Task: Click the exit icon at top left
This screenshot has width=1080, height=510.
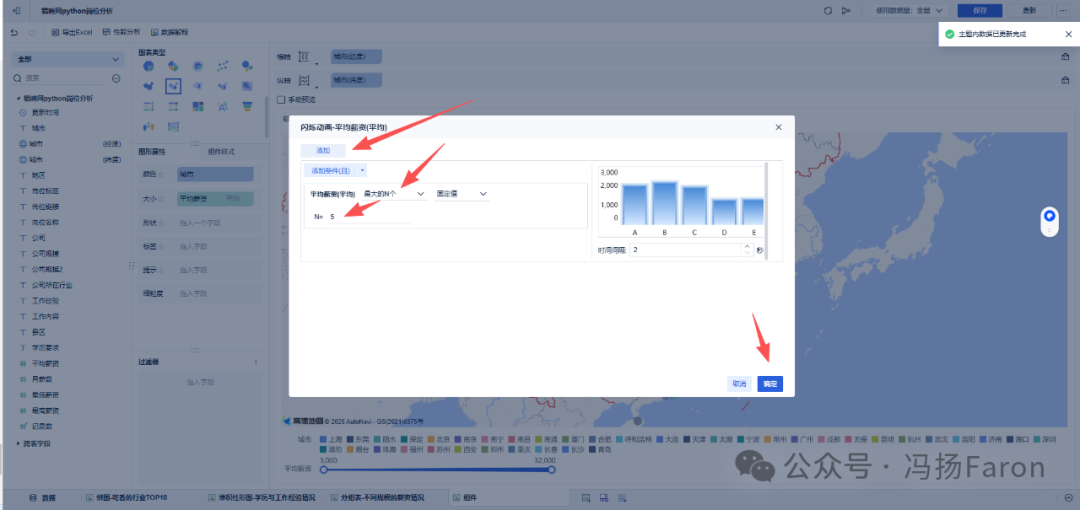Action: 17,11
